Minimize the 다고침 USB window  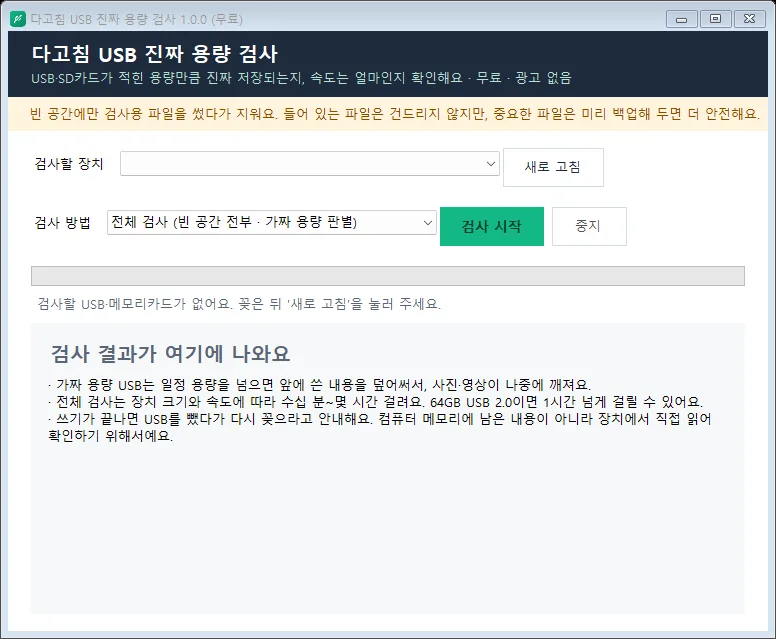pos(681,19)
